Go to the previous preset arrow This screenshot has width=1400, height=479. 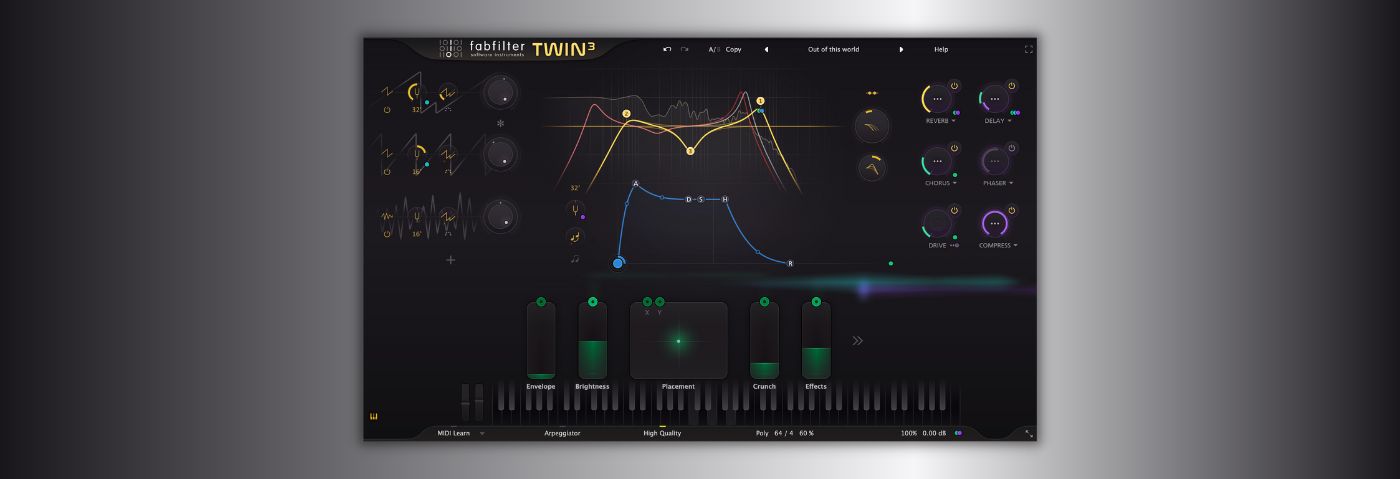(767, 49)
